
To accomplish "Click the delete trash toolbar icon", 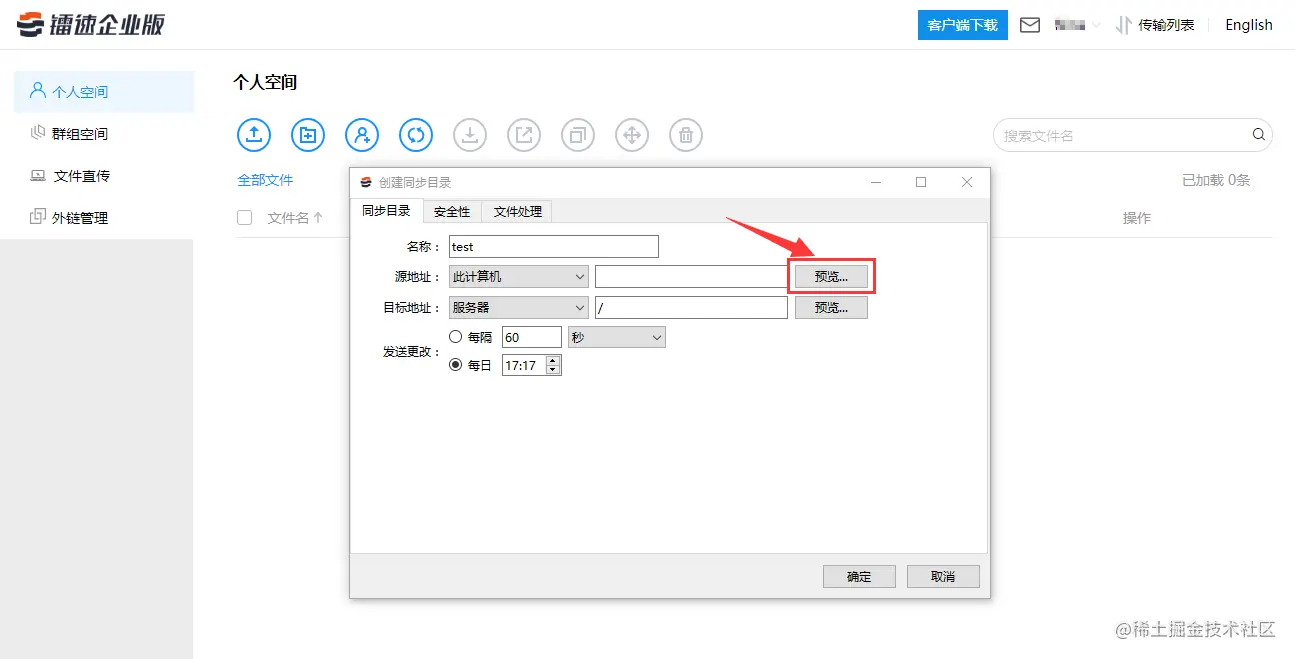I will (686, 134).
